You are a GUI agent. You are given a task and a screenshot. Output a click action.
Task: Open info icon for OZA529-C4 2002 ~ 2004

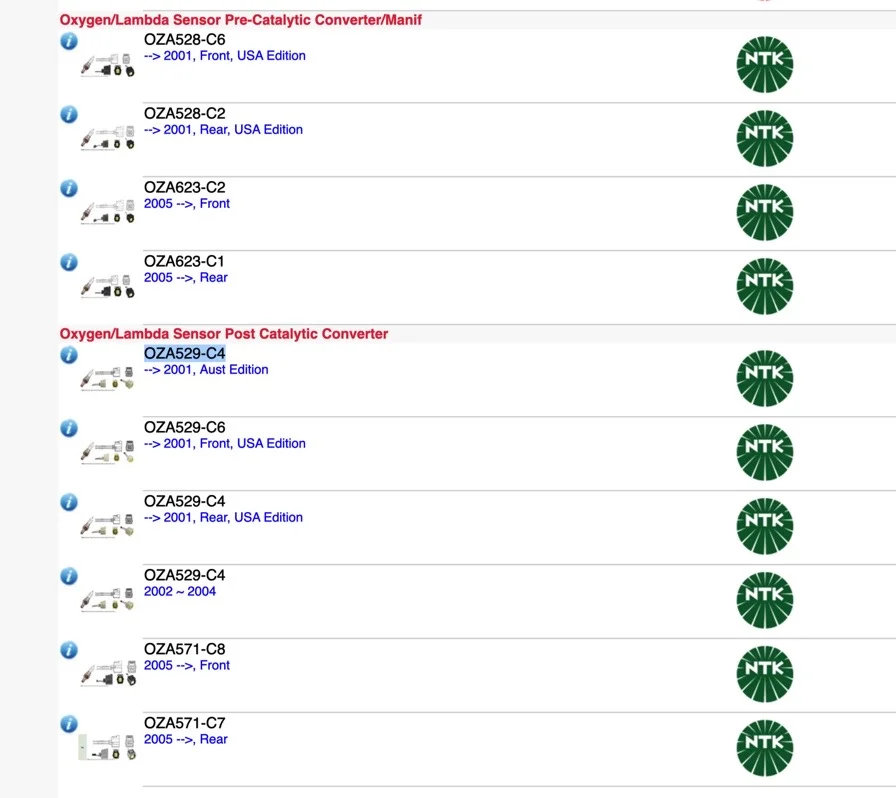[x=69, y=576]
